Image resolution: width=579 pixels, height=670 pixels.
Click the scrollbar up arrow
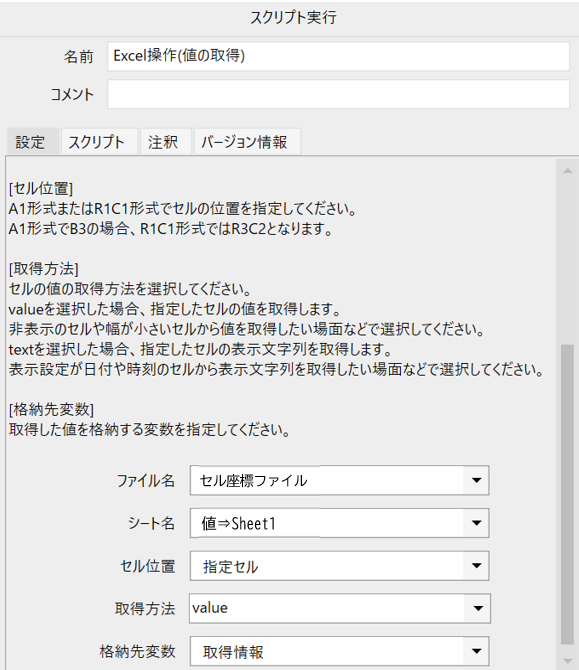(567, 171)
